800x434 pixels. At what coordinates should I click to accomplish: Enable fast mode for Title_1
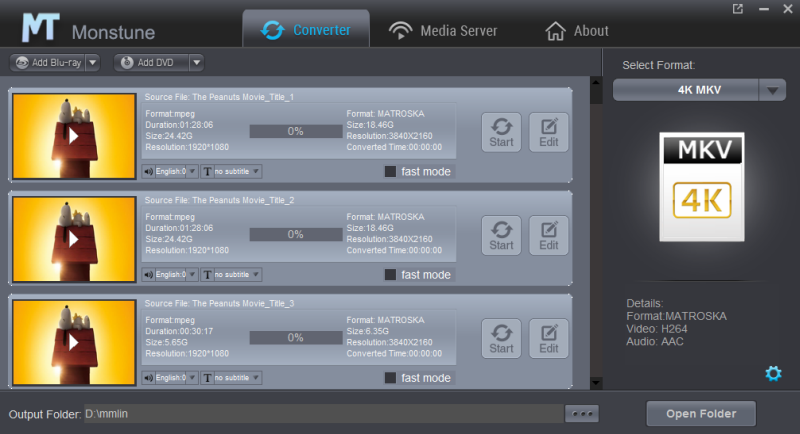pyautogui.click(x=391, y=171)
